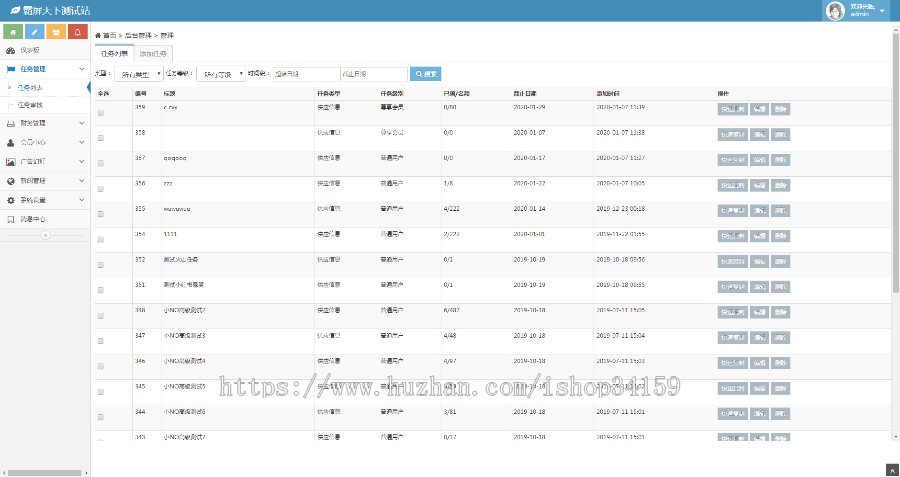The image size is (900, 477).
Task: Click edit button for row 347
Action: coord(759,338)
